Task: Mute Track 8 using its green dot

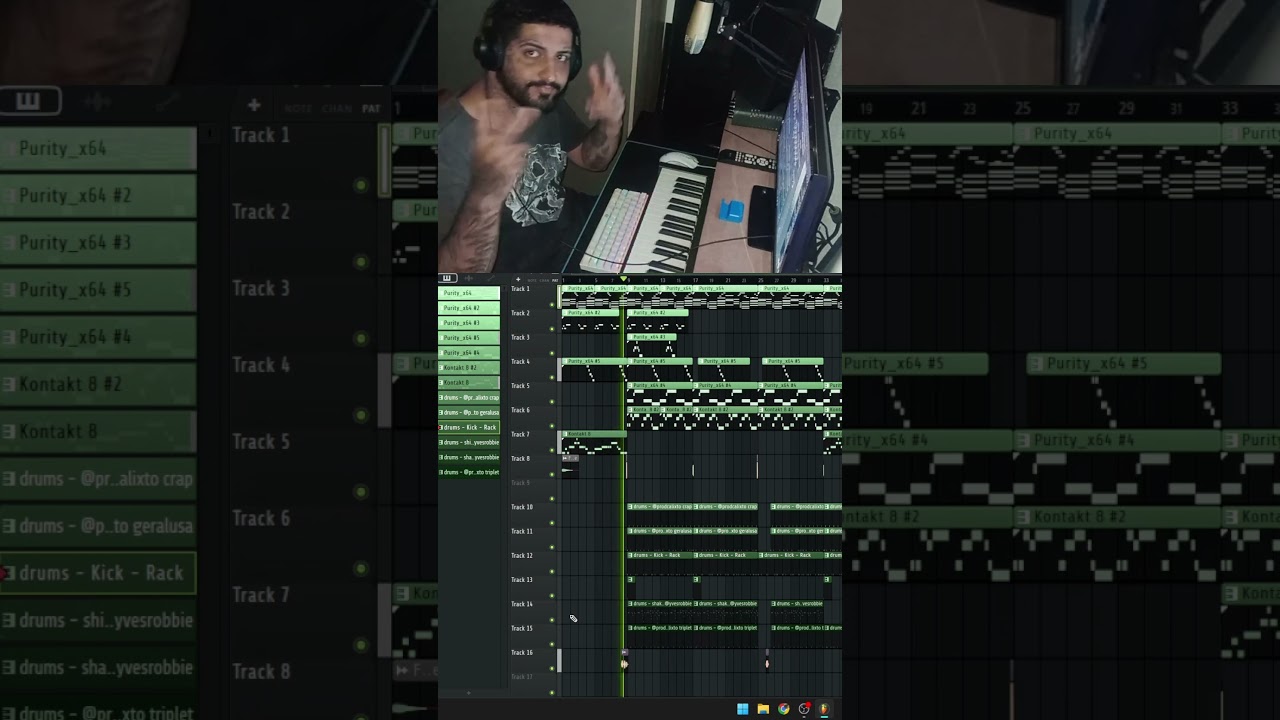Action: tap(552, 474)
